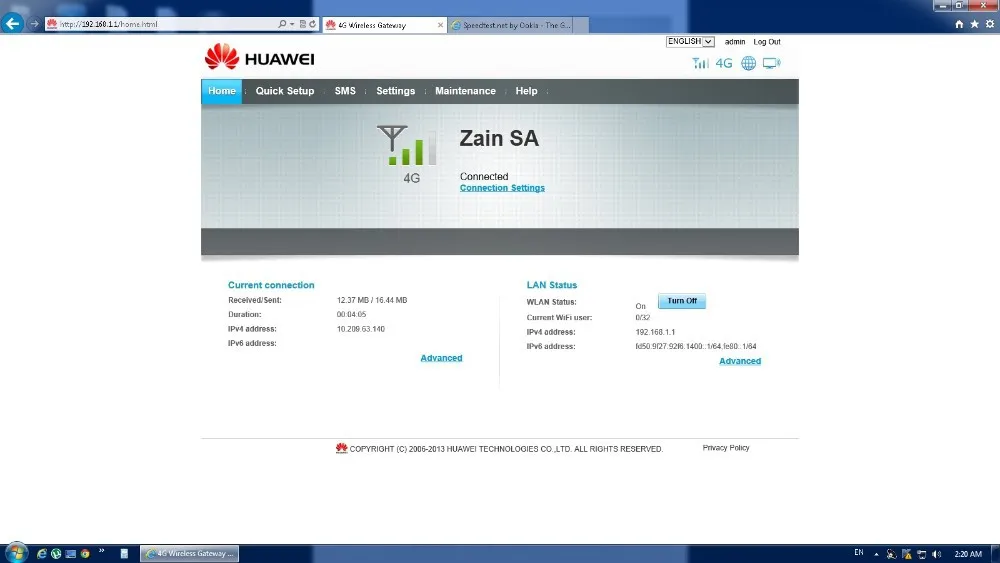Screen dimensions: 1000x563
Task: Go forward with the browser forward arrow
Action: (x=34, y=24)
